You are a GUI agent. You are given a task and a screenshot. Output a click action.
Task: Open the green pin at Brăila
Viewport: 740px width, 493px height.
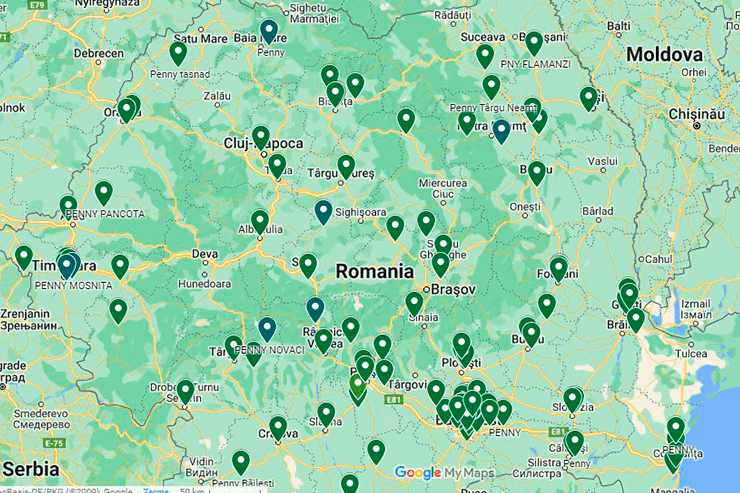click(635, 320)
